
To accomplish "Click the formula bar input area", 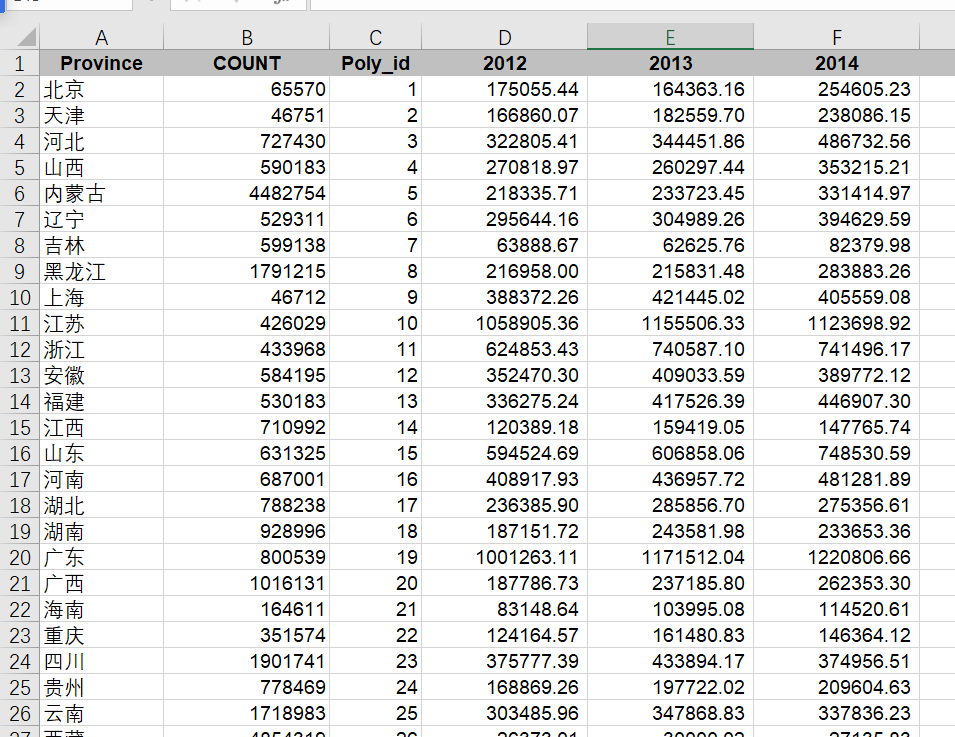I will (632, 4).
